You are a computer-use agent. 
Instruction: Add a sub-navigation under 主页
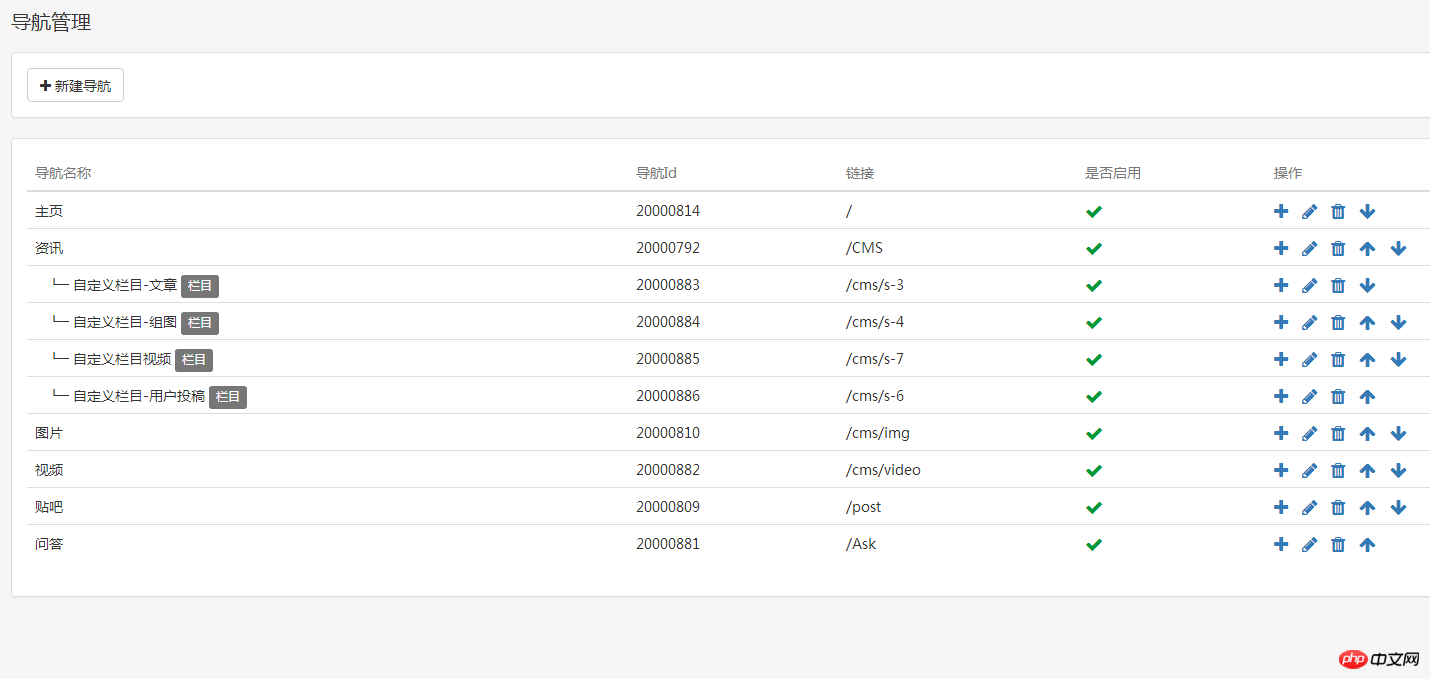tap(1281, 211)
